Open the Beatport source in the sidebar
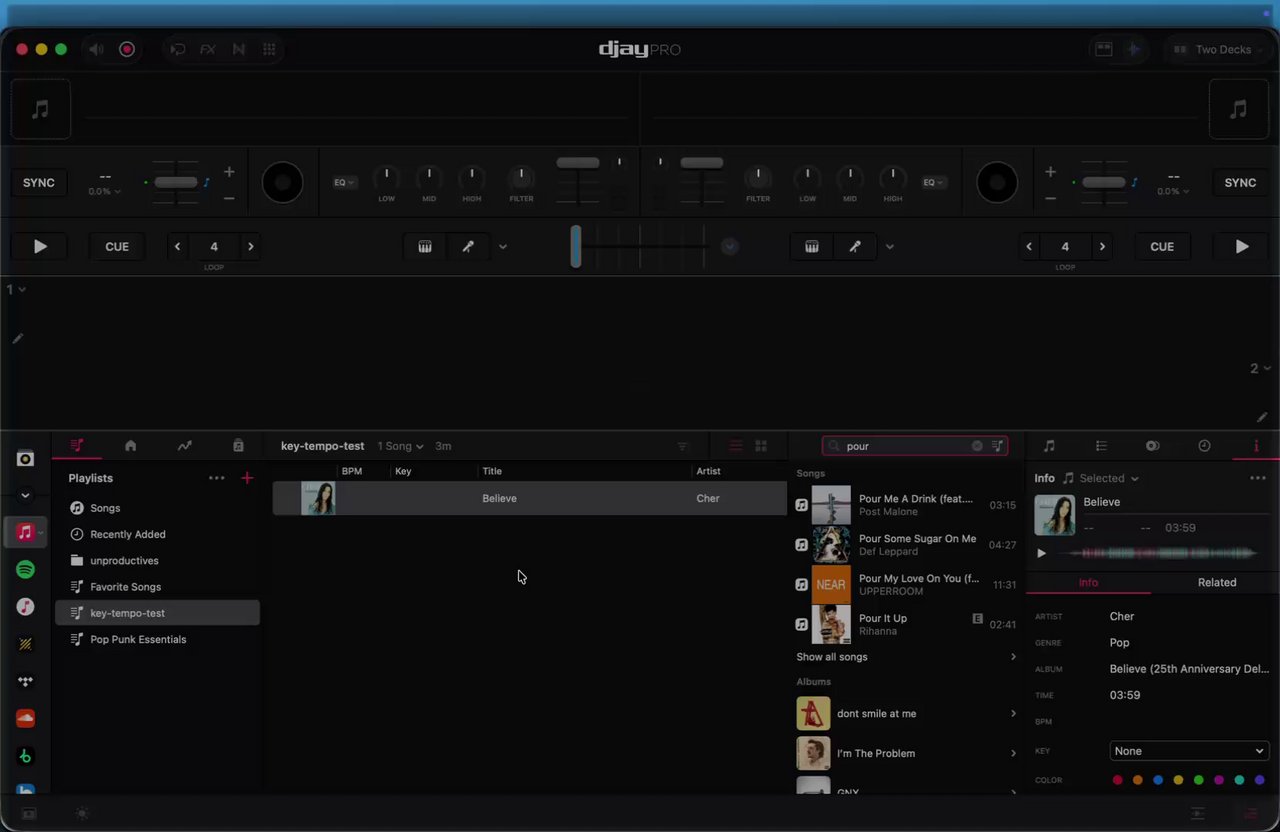1280x832 pixels. tap(25, 757)
